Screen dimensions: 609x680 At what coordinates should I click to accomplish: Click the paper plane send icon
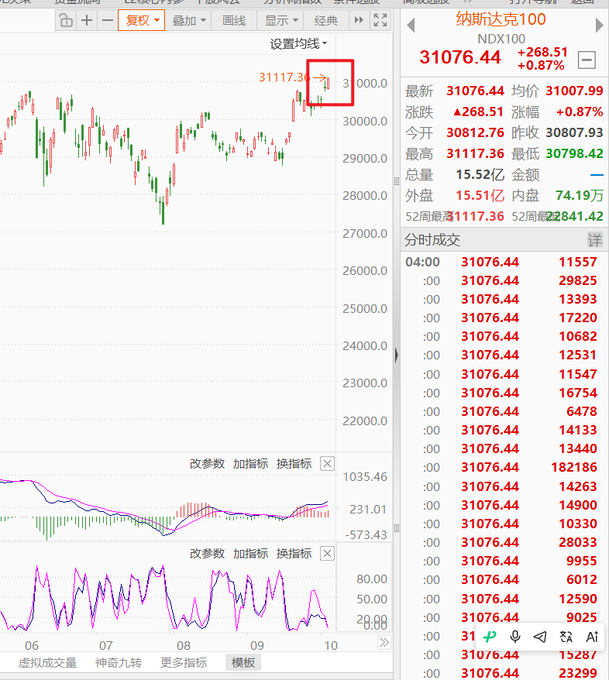click(540, 637)
